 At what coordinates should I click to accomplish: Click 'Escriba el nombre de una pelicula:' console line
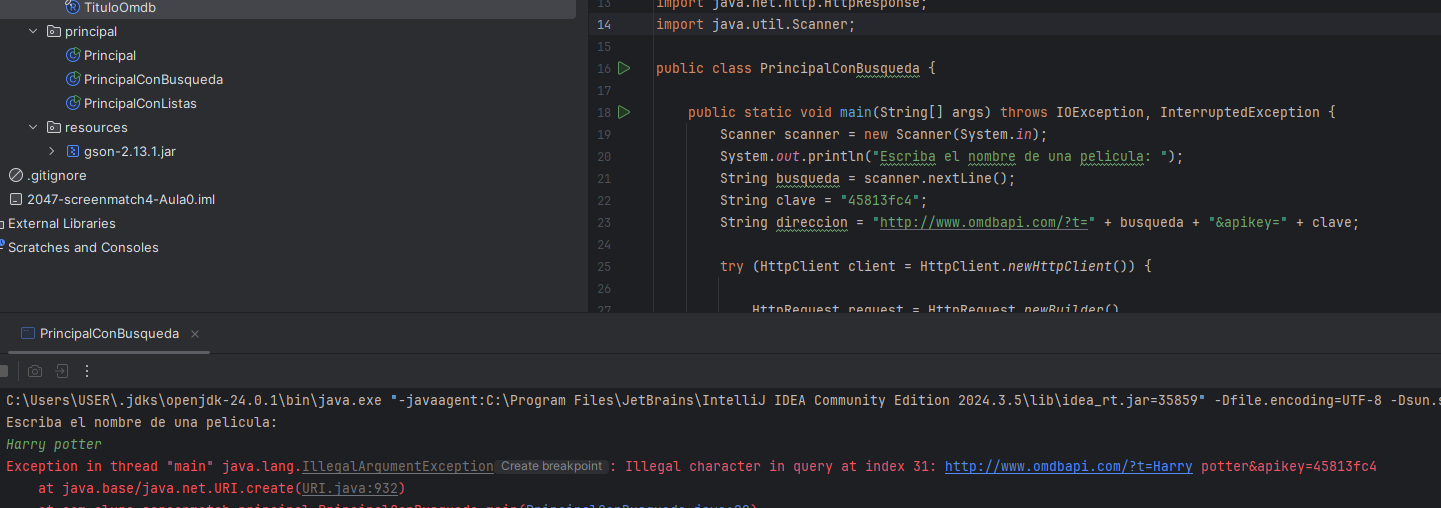tap(141, 422)
